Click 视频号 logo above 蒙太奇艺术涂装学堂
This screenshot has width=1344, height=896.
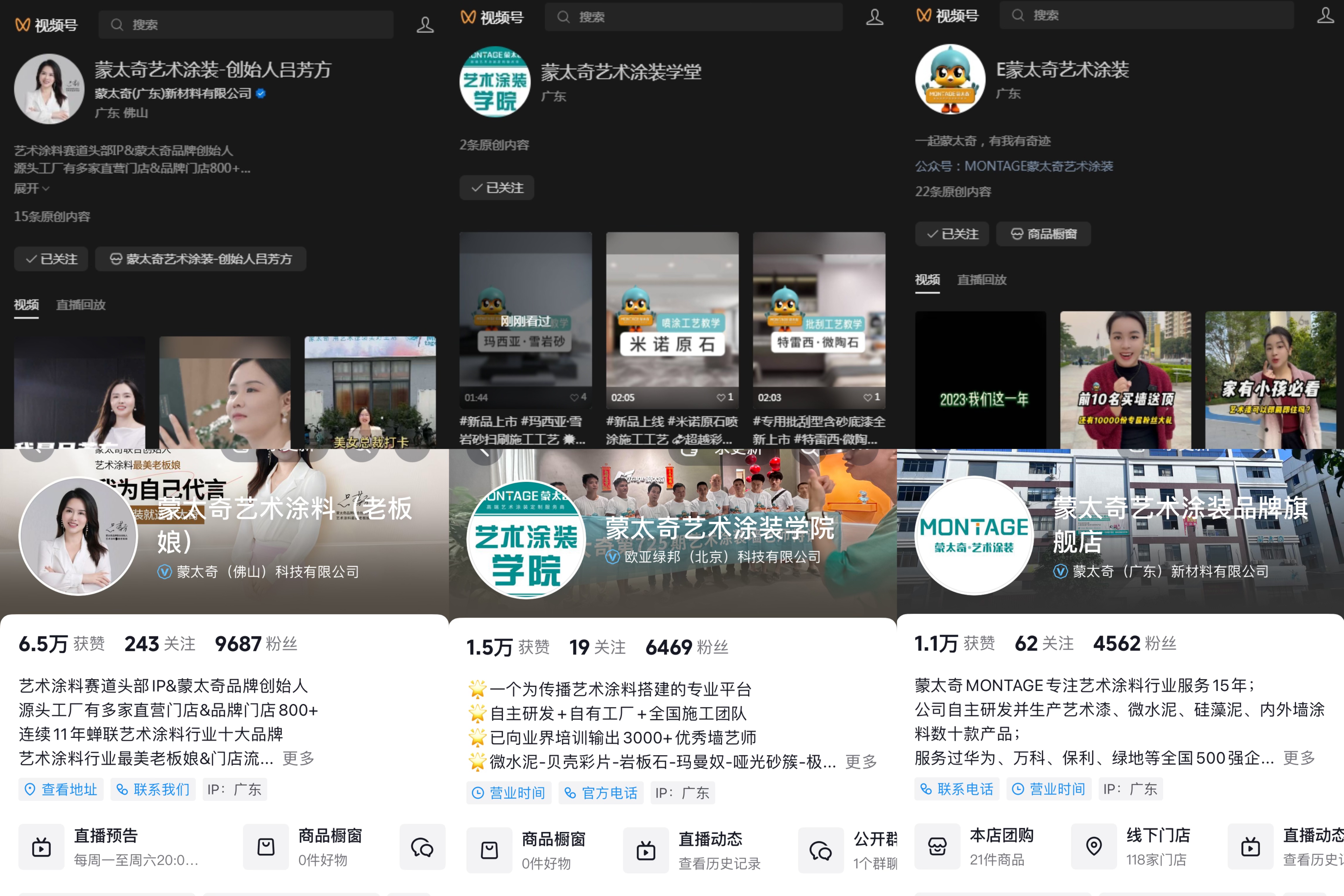pyautogui.click(x=491, y=17)
